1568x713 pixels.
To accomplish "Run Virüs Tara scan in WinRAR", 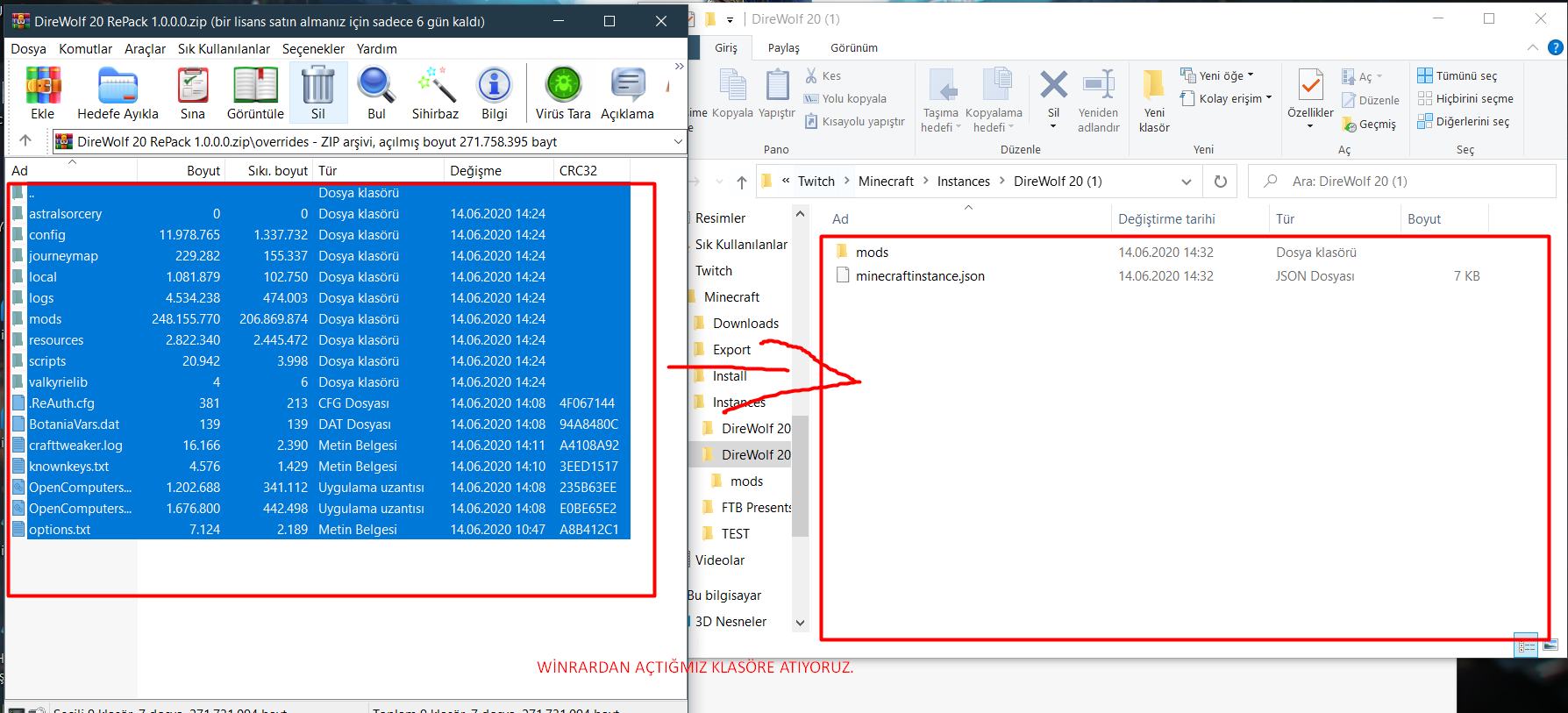I will (563, 93).
